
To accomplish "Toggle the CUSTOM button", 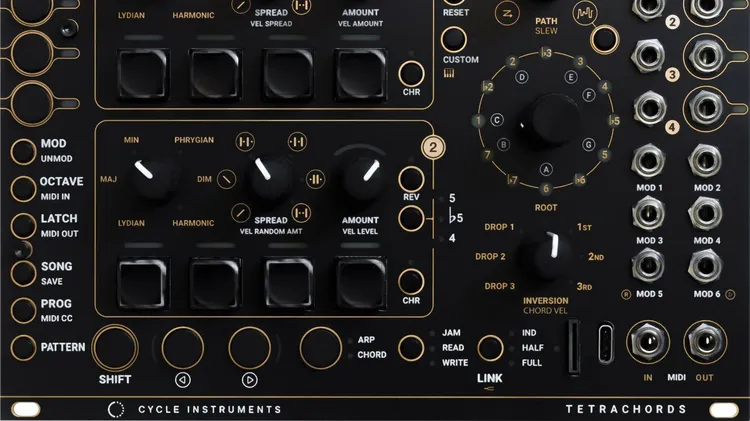I will coord(454,39).
